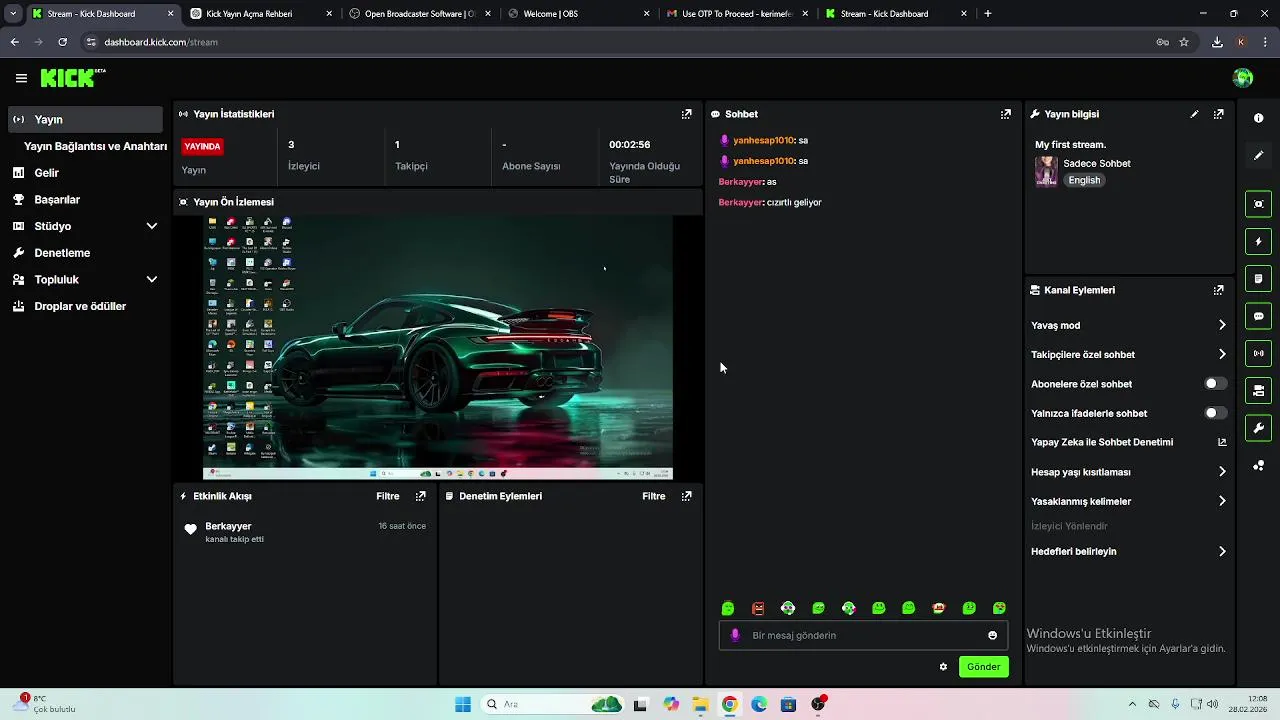Viewport: 1280px width, 720px height.
Task: Toggle the wrench widget in right sidebar
Action: coord(1258,428)
